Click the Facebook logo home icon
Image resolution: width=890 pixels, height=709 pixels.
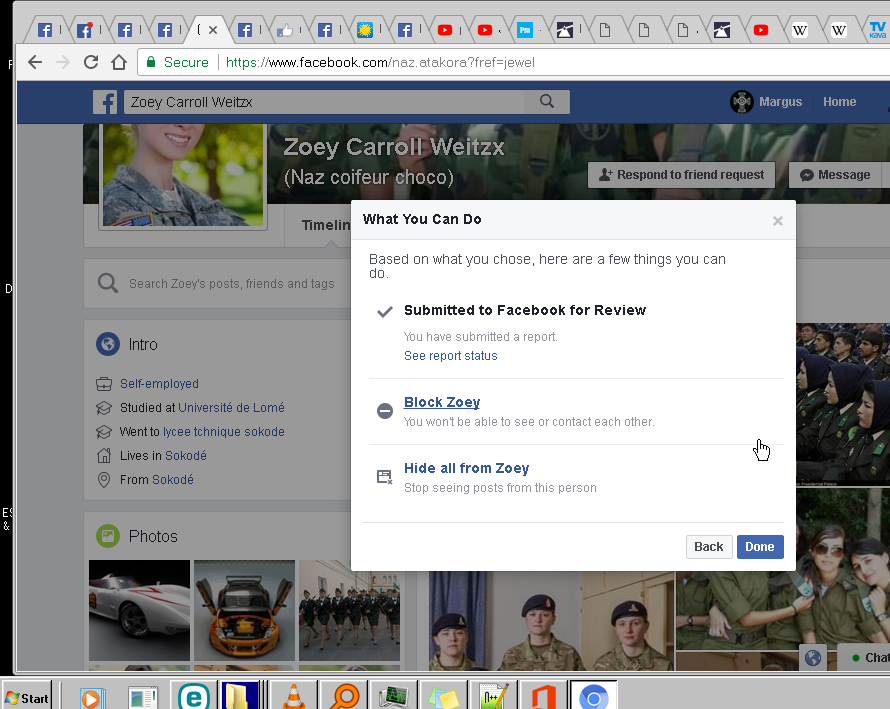pos(105,102)
